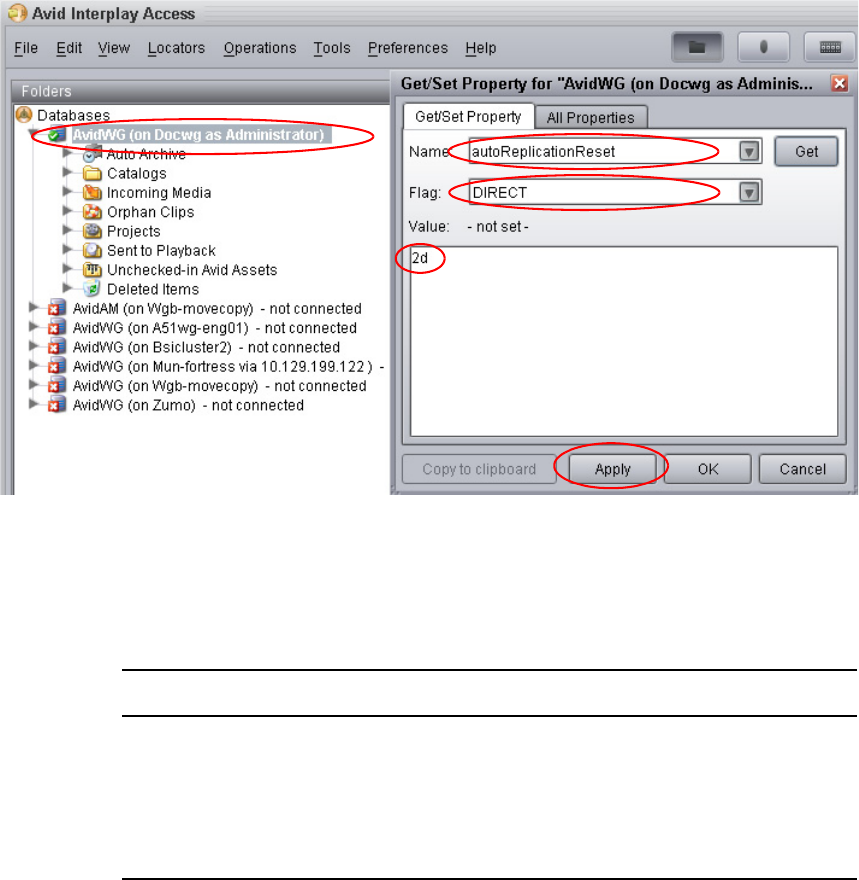Select the Catalogs tree row

[137, 173]
